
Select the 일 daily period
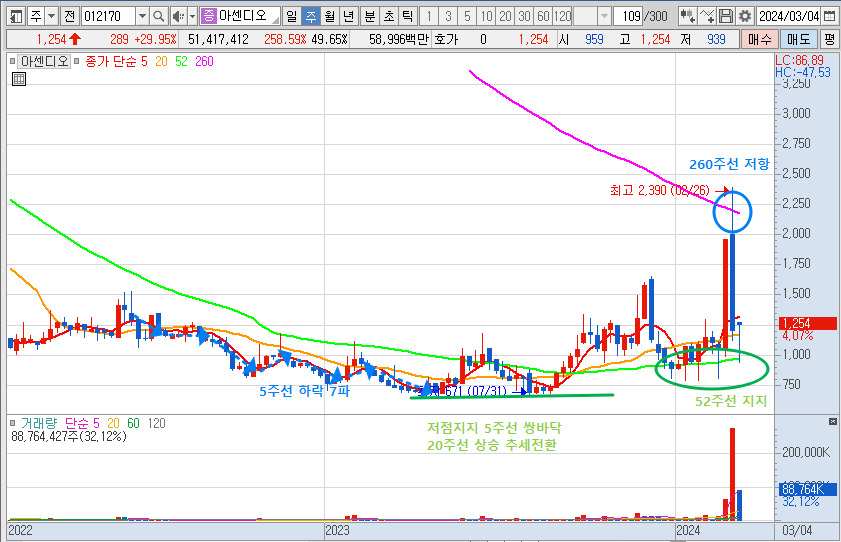point(291,16)
